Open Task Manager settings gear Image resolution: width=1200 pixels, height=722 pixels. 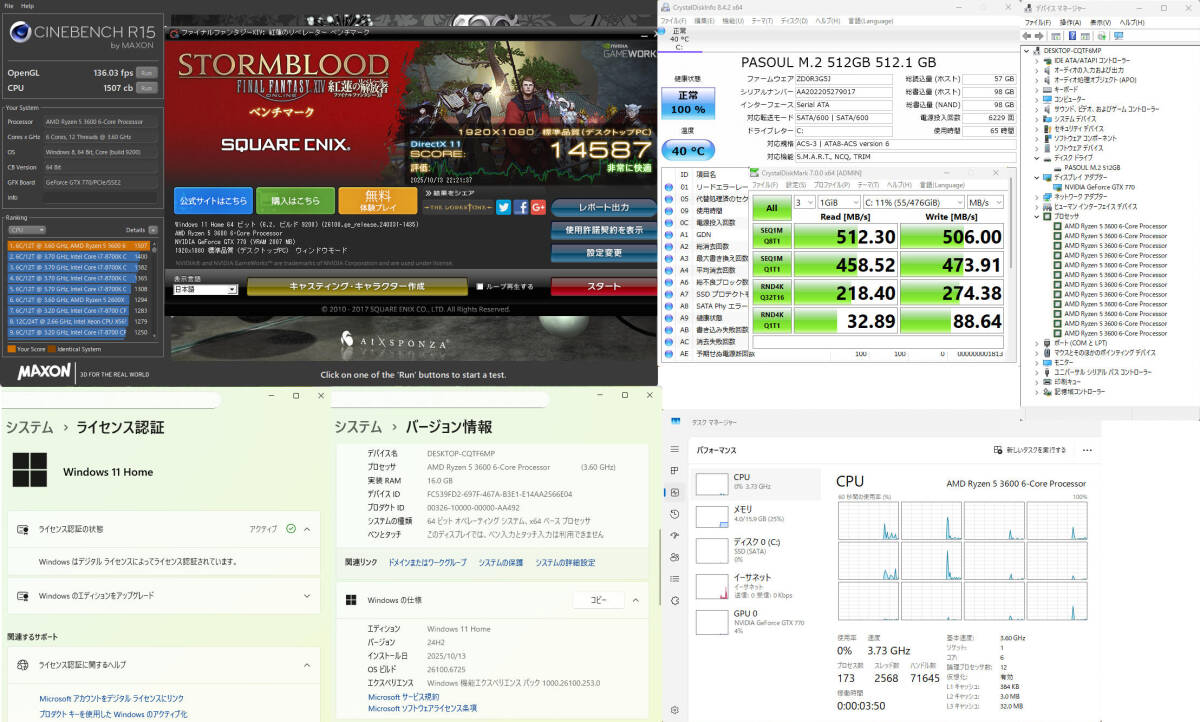pyautogui.click(x=675, y=710)
